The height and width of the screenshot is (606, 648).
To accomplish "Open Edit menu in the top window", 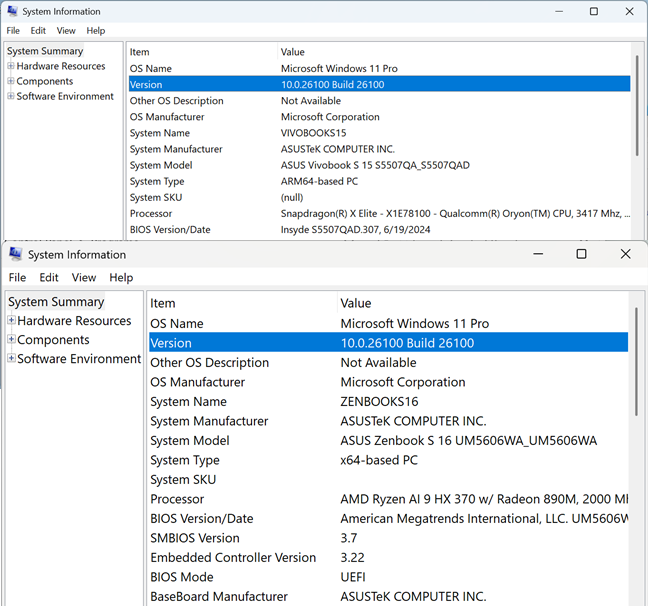I will click(x=38, y=31).
